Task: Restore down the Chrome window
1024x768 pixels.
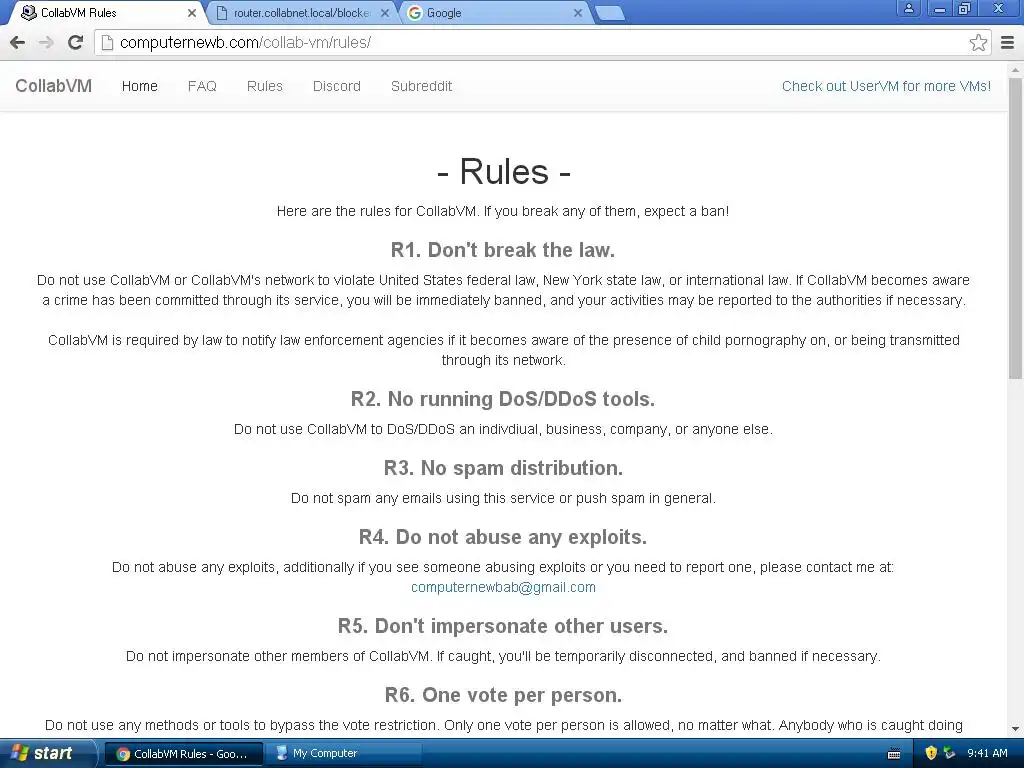Action: point(965,8)
